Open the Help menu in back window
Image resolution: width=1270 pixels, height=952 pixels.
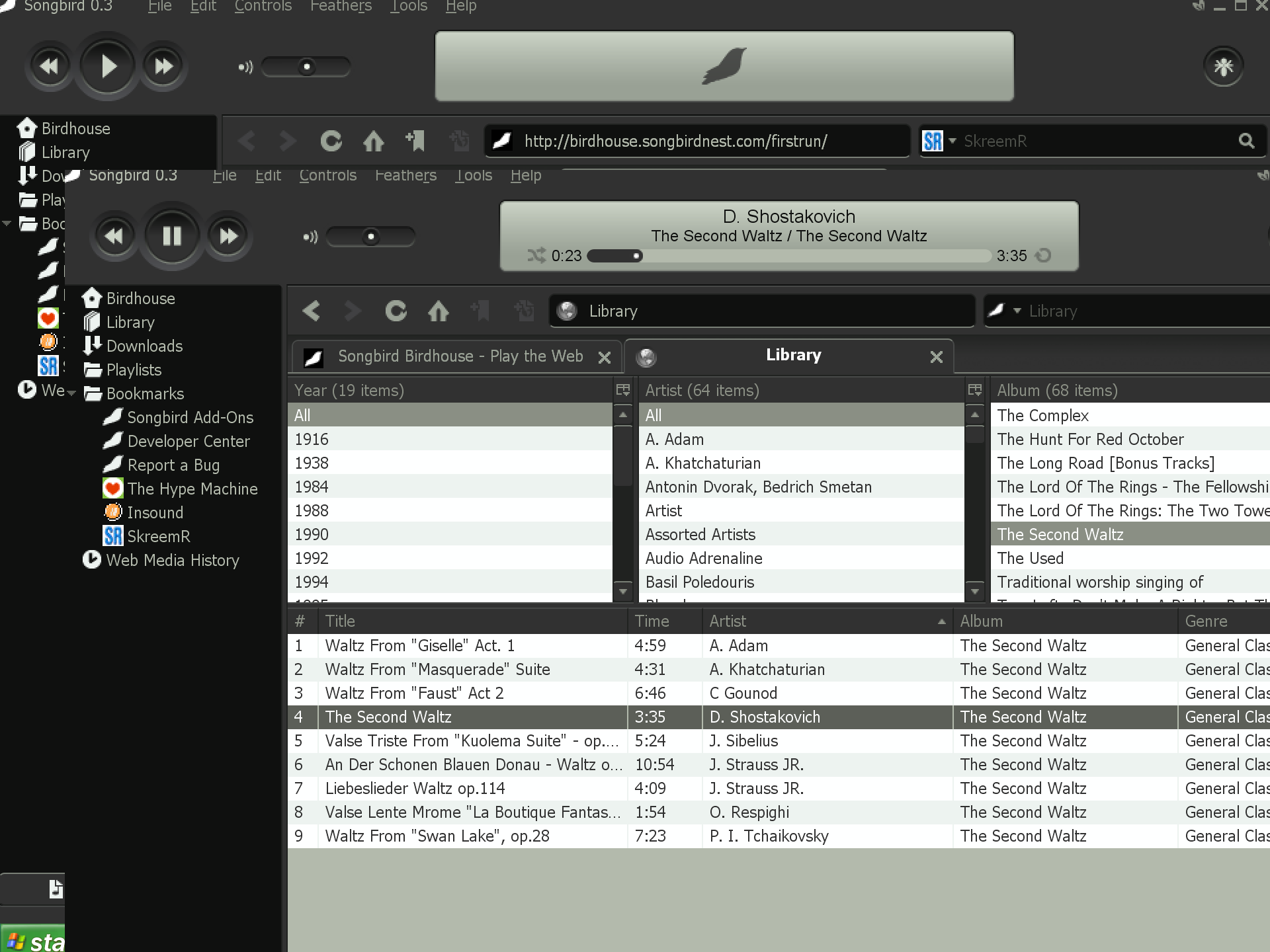point(461,7)
